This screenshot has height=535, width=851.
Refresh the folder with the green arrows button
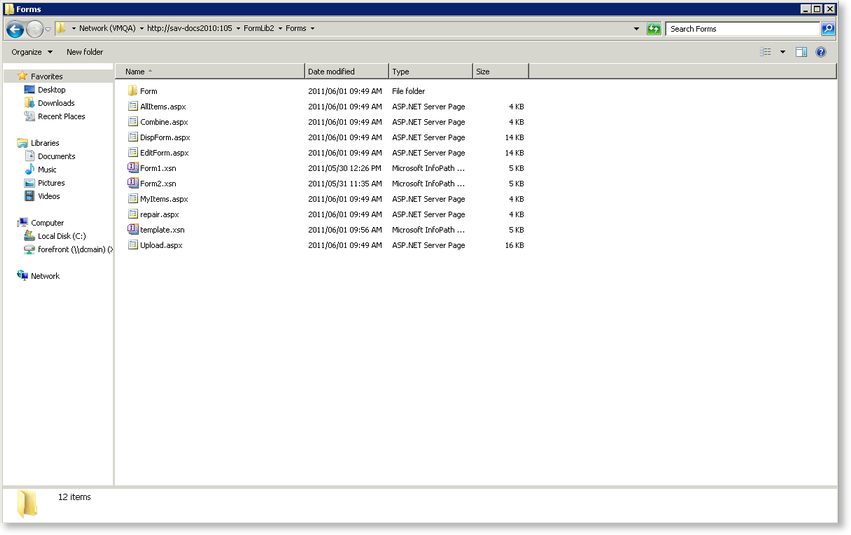point(654,29)
